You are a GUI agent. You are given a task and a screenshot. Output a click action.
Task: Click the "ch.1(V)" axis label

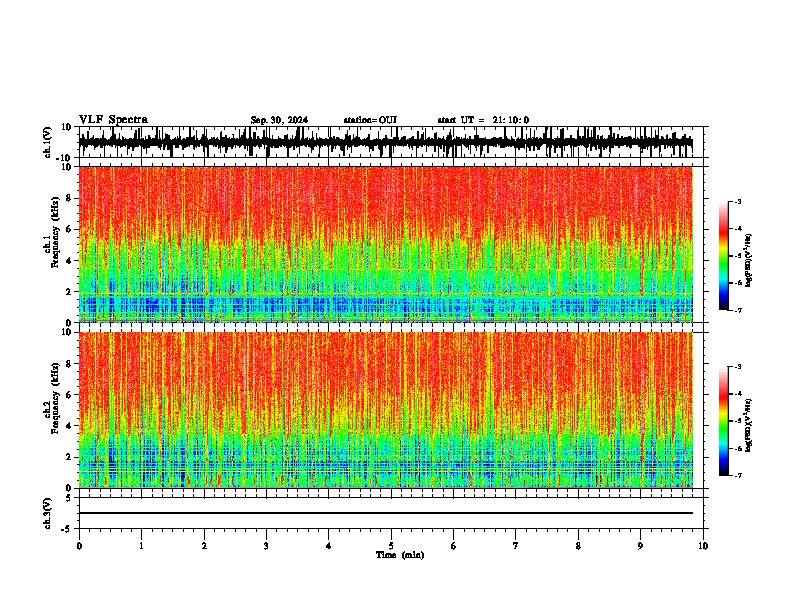48,142
